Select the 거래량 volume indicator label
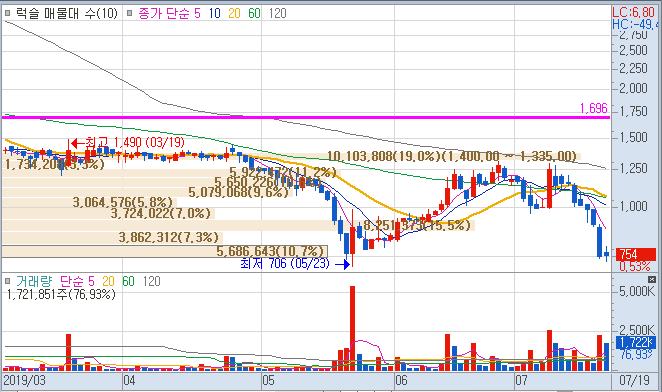Image resolution: width=662 pixels, height=392 pixels. coord(34,281)
